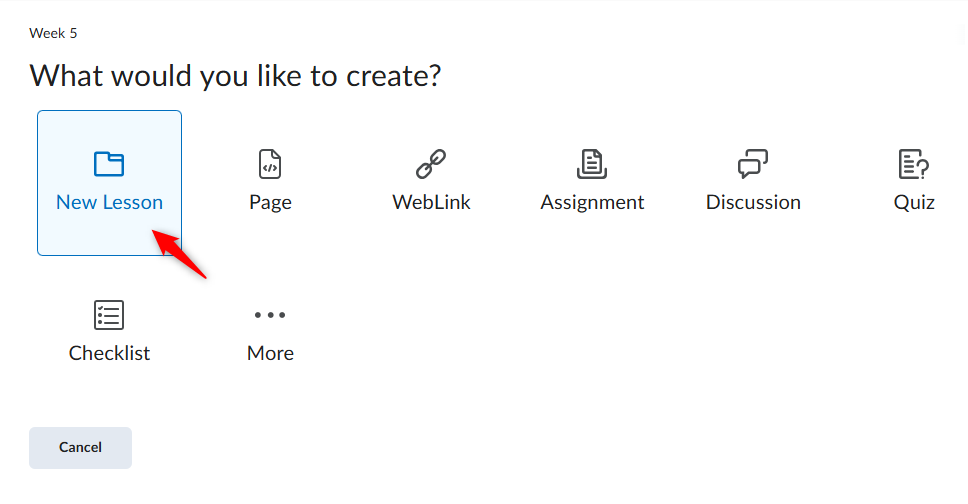
Task: Select the WebLink text label
Action: 431,203
